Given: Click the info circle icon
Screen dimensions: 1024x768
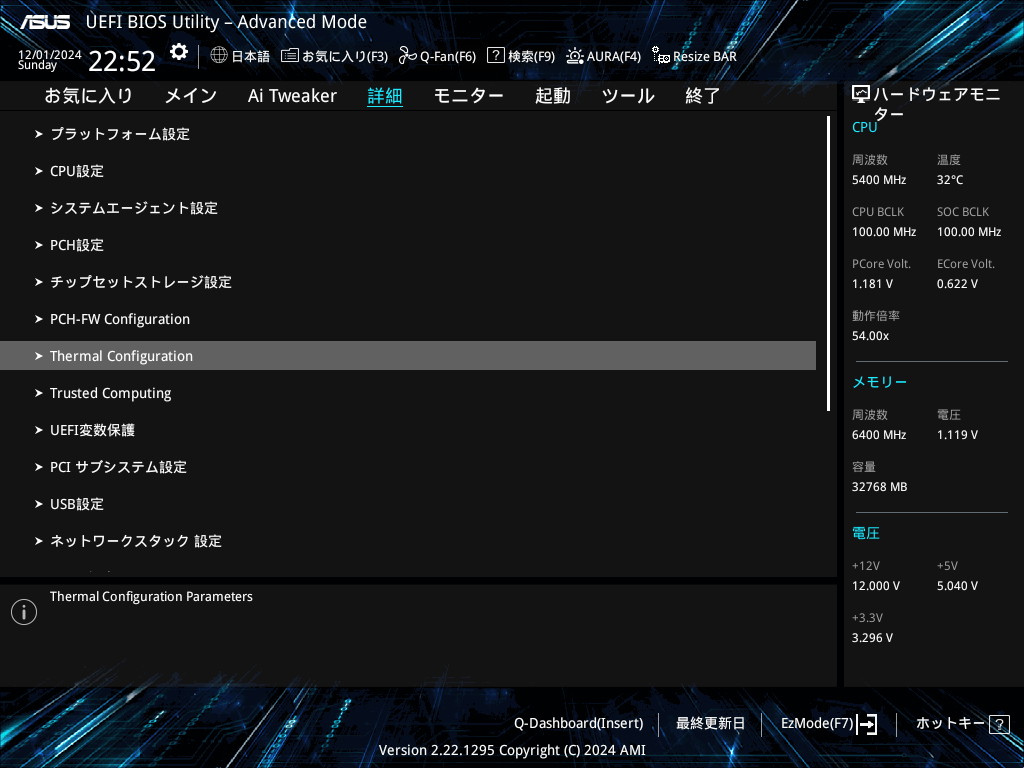Looking at the screenshot, I should 24,612.
